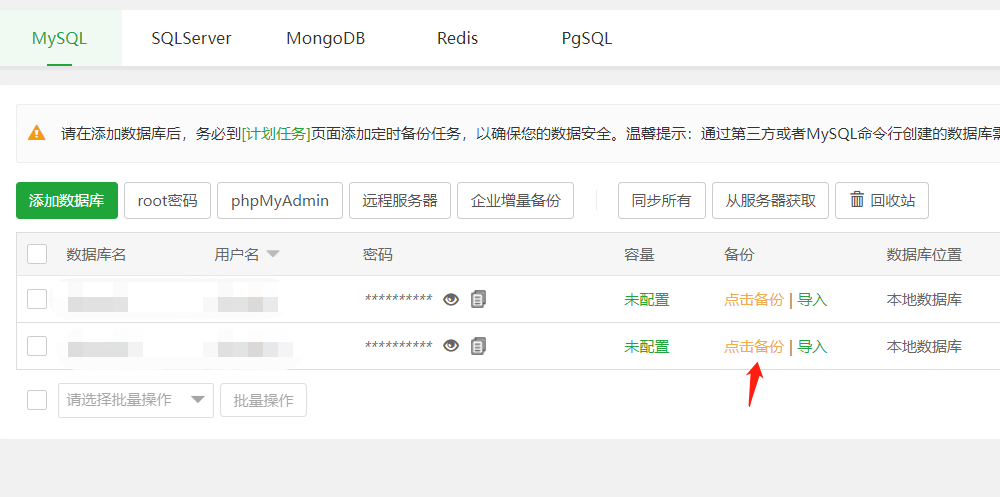Show password of first database row

[451, 299]
